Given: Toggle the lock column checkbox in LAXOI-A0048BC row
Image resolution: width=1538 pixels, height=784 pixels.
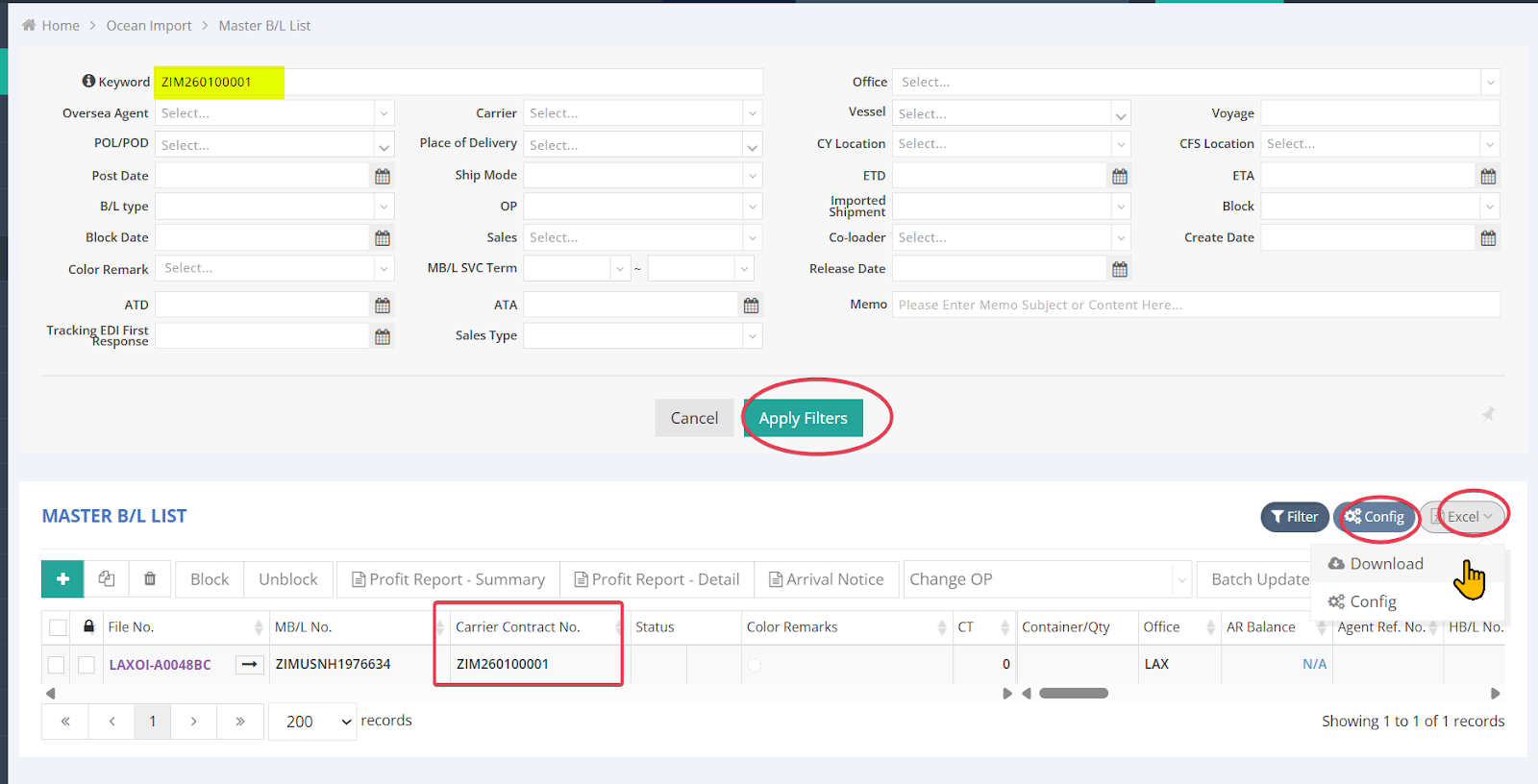Looking at the screenshot, I should (x=87, y=665).
